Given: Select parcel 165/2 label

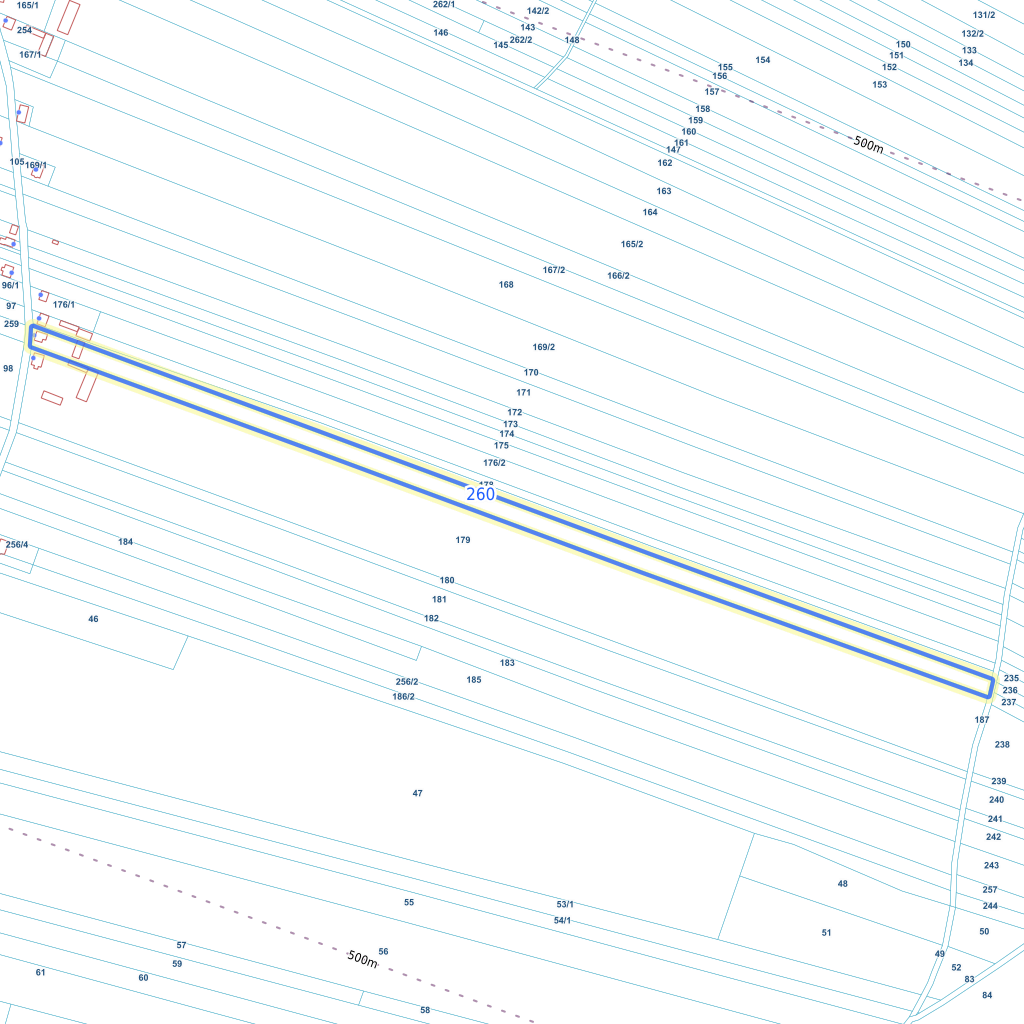Looking at the screenshot, I should click(632, 244).
